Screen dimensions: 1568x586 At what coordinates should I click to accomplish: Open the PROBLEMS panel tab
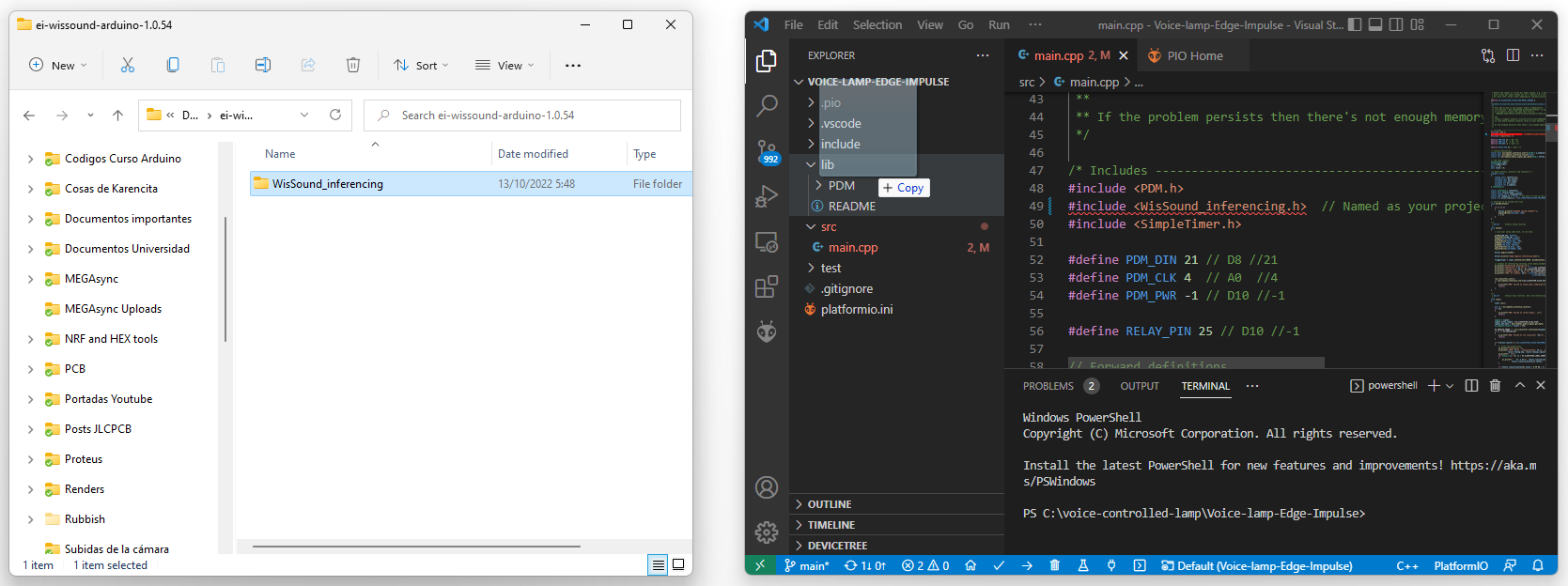coord(1048,386)
